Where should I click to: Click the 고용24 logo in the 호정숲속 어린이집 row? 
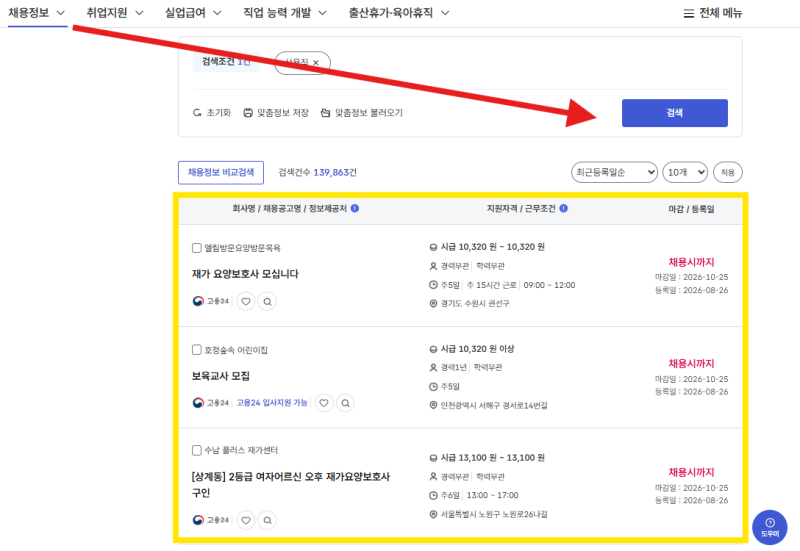[x=210, y=403]
